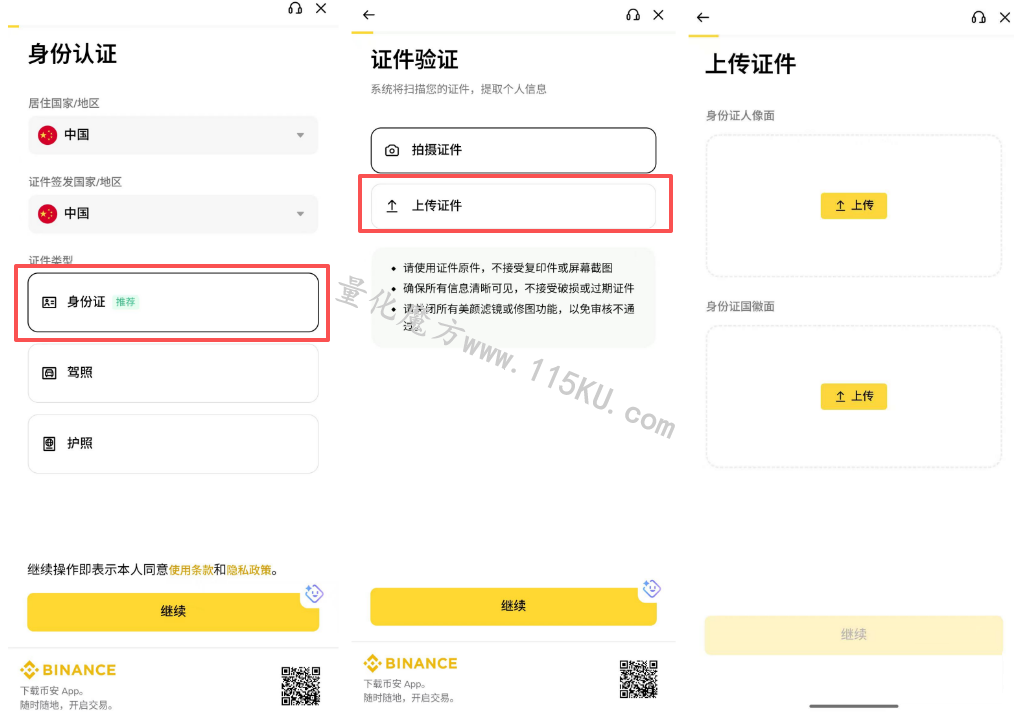
Task: Click the 驾照 license icon
Action: tap(49, 373)
